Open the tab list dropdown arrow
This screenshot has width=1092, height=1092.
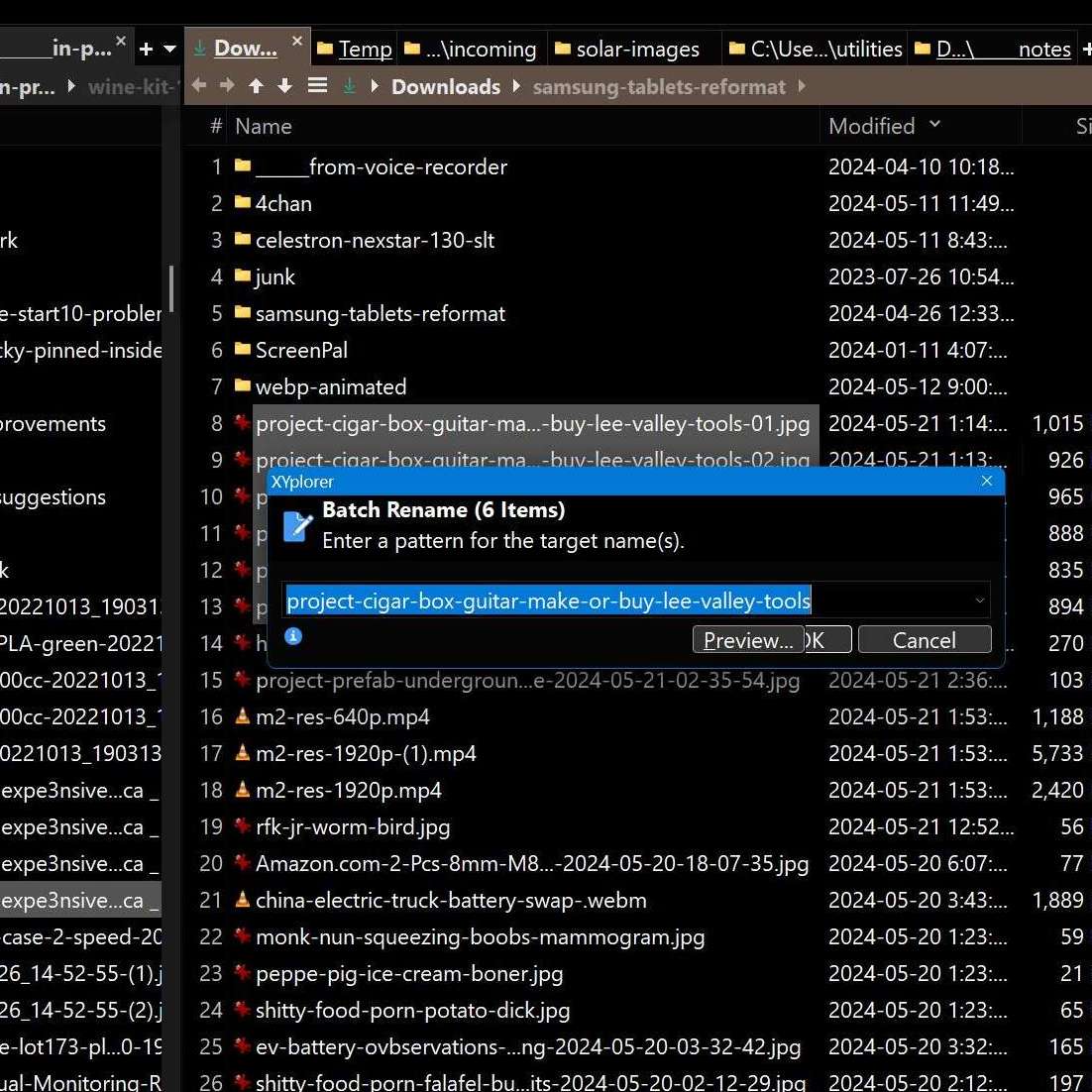(169, 49)
